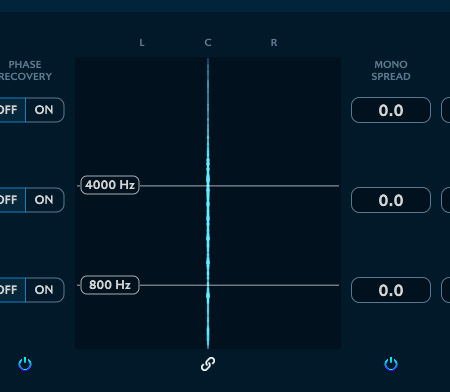Click the R marker above stereo display
This screenshot has width=450, height=392.
[274, 43]
